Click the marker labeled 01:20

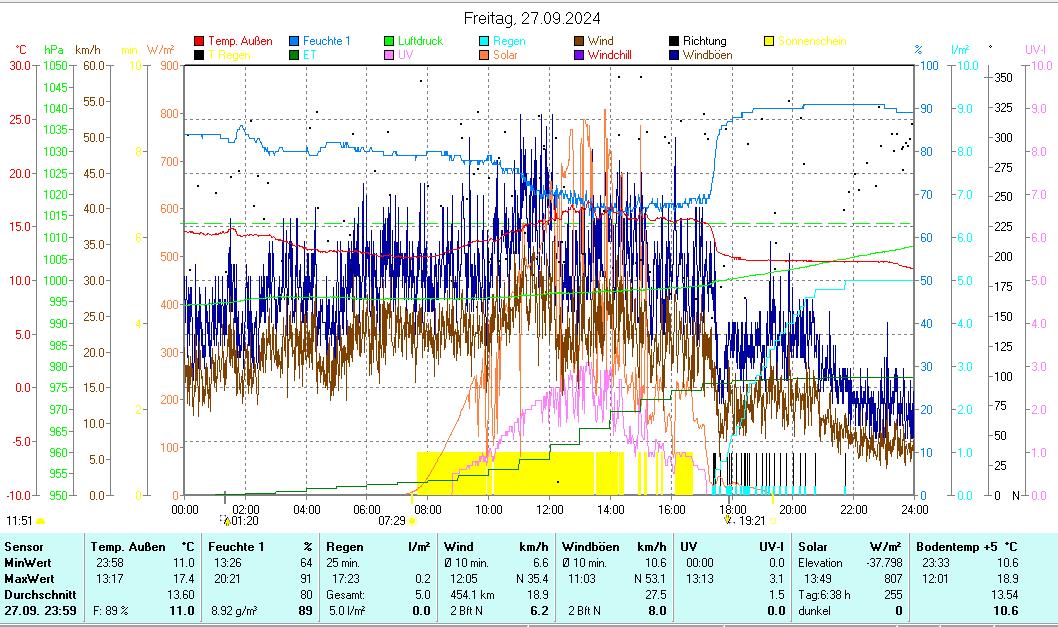click(227, 520)
